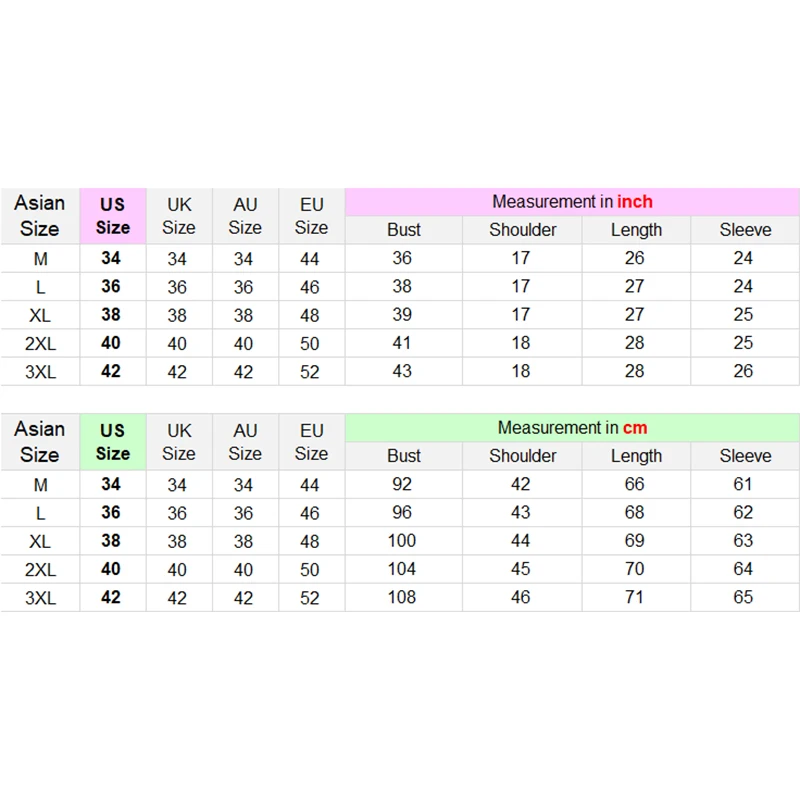Click the green US Size header cell
This screenshot has height=800, width=800.
113,442
